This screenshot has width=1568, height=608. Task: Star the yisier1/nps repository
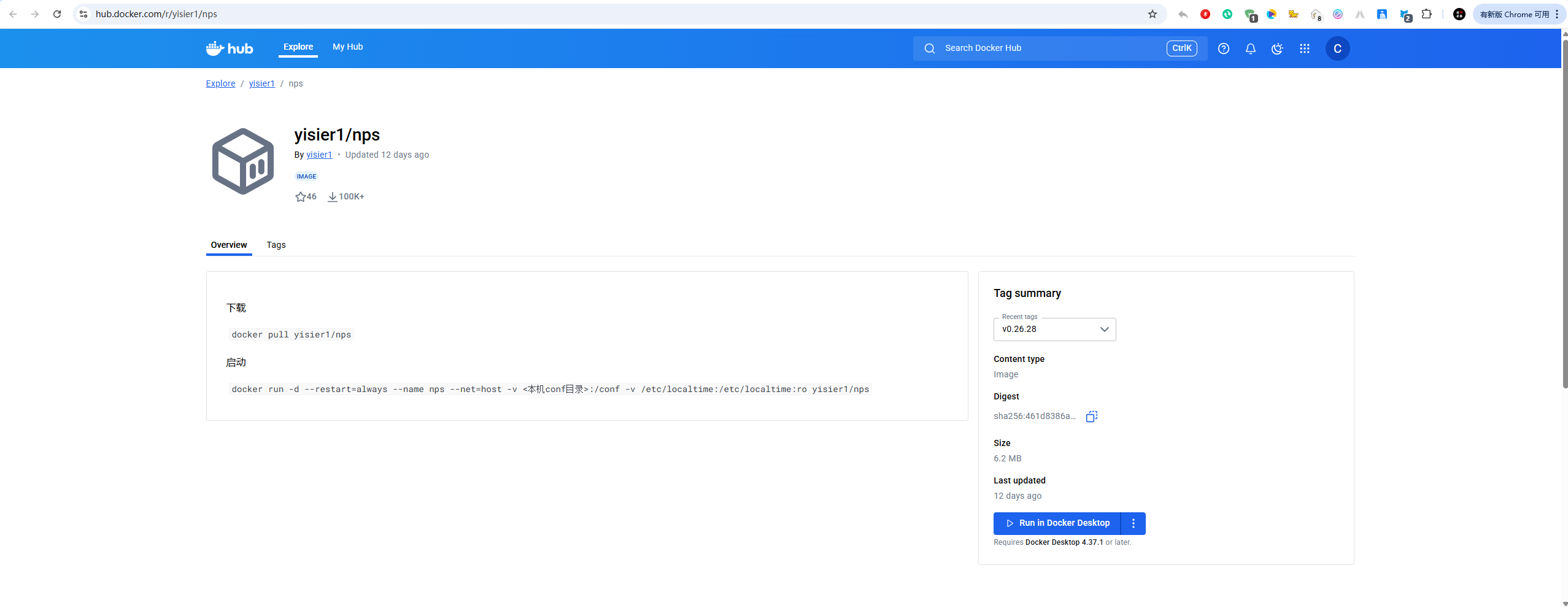pyautogui.click(x=300, y=197)
